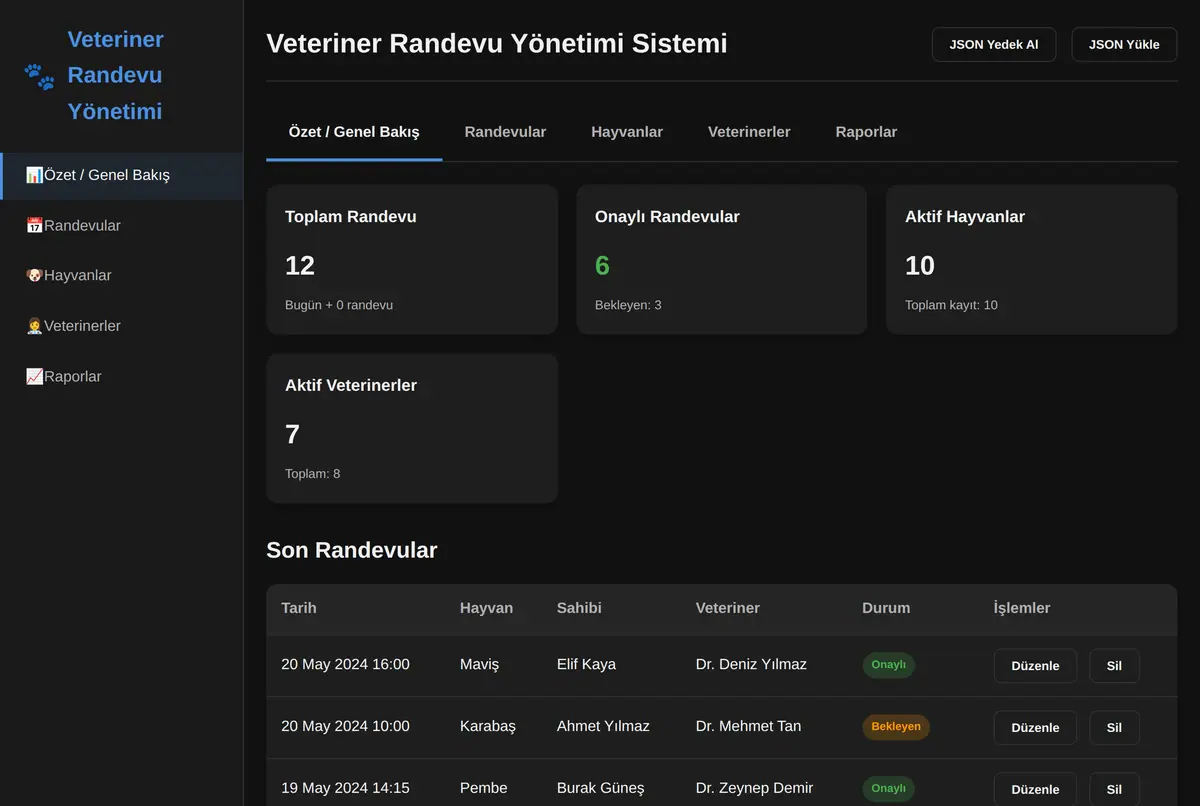Switch to the Veterinerler tab
This screenshot has width=1200, height=806.
(749, 132)
